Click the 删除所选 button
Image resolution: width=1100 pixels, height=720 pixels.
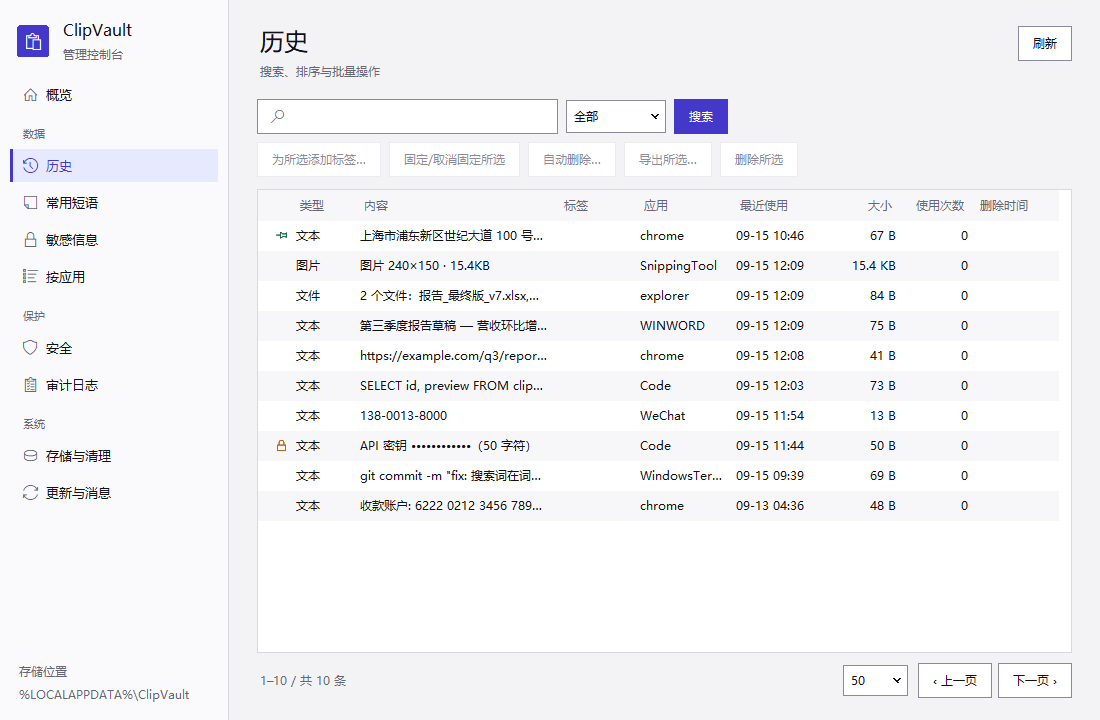click(x=759, y=159)
